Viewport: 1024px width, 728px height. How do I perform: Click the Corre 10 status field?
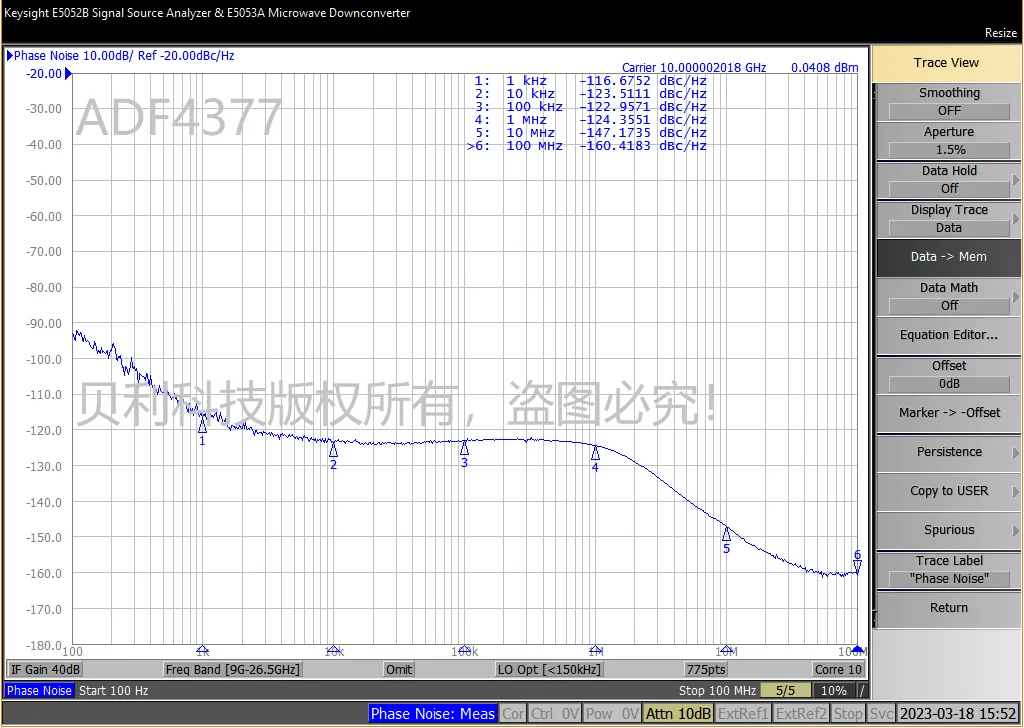pyautogui.click(x=838, y=670)
